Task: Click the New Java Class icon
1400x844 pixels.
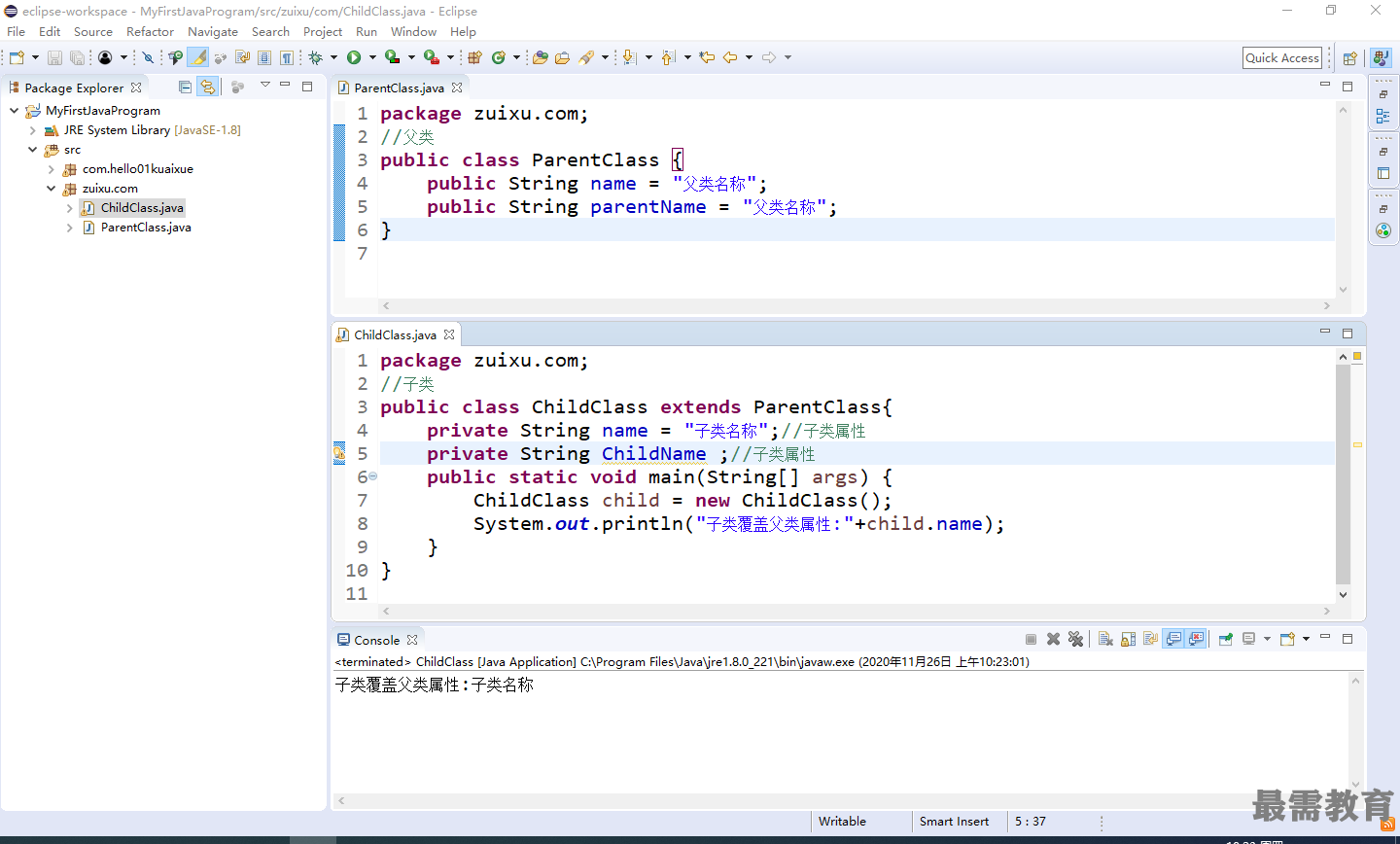Action: click(x=499, y=57)
